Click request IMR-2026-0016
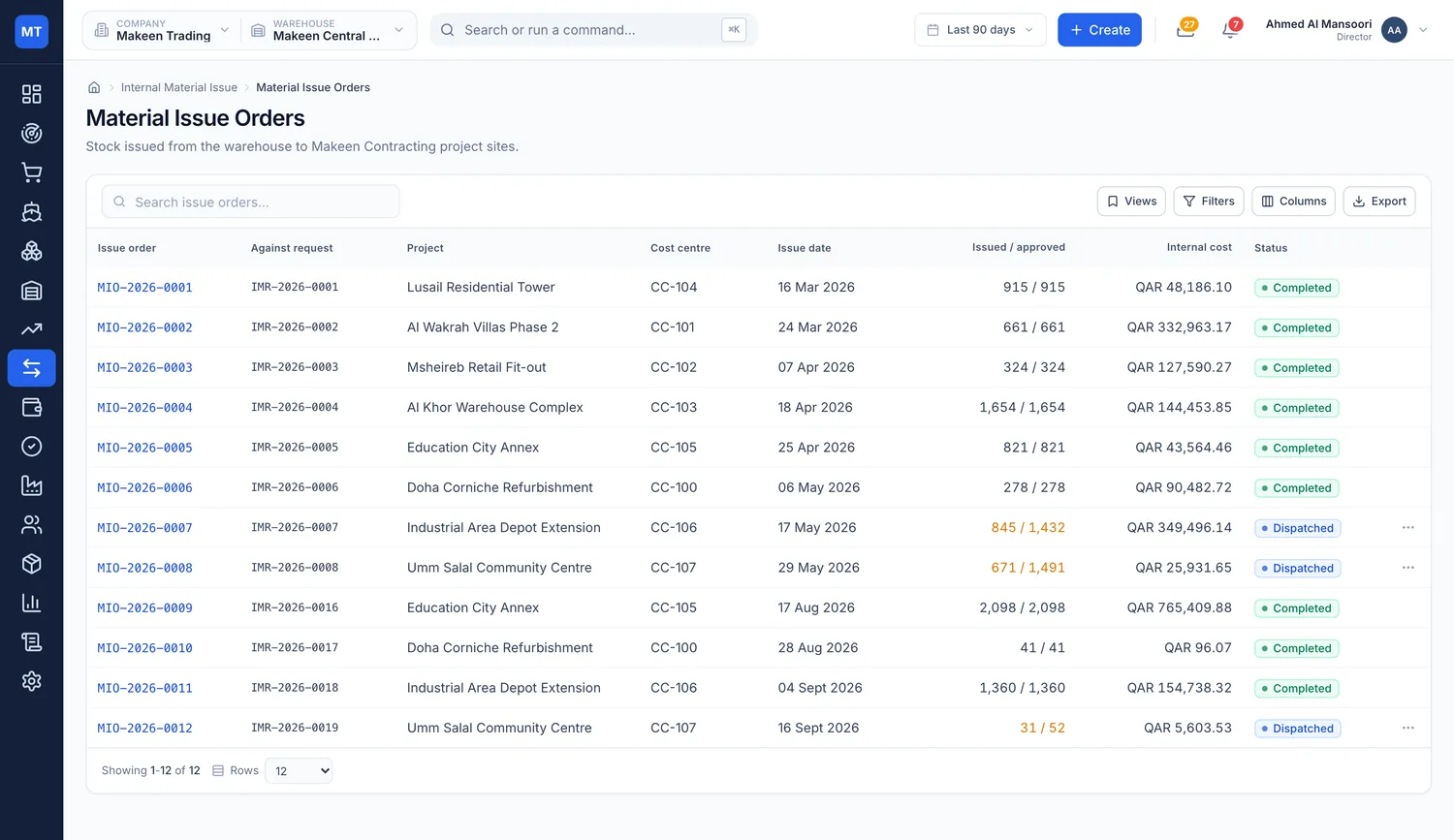The height and width of the screenshot is (840, 1454). [295, 607]
